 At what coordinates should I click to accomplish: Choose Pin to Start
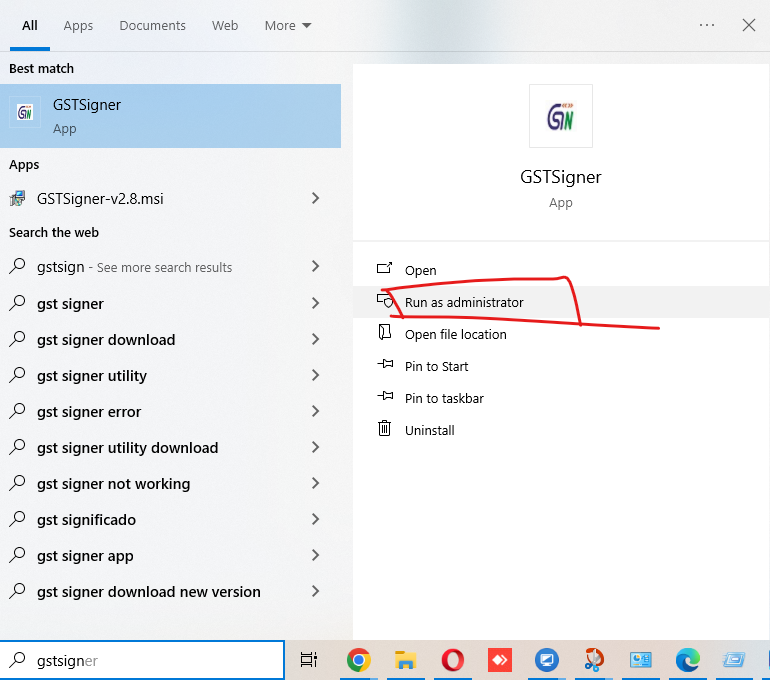561,366
